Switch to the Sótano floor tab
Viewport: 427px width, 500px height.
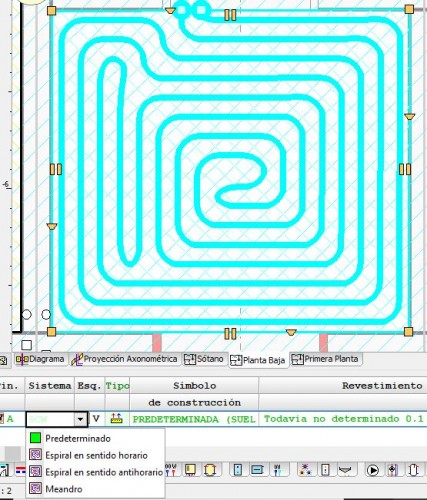(204, 359)
